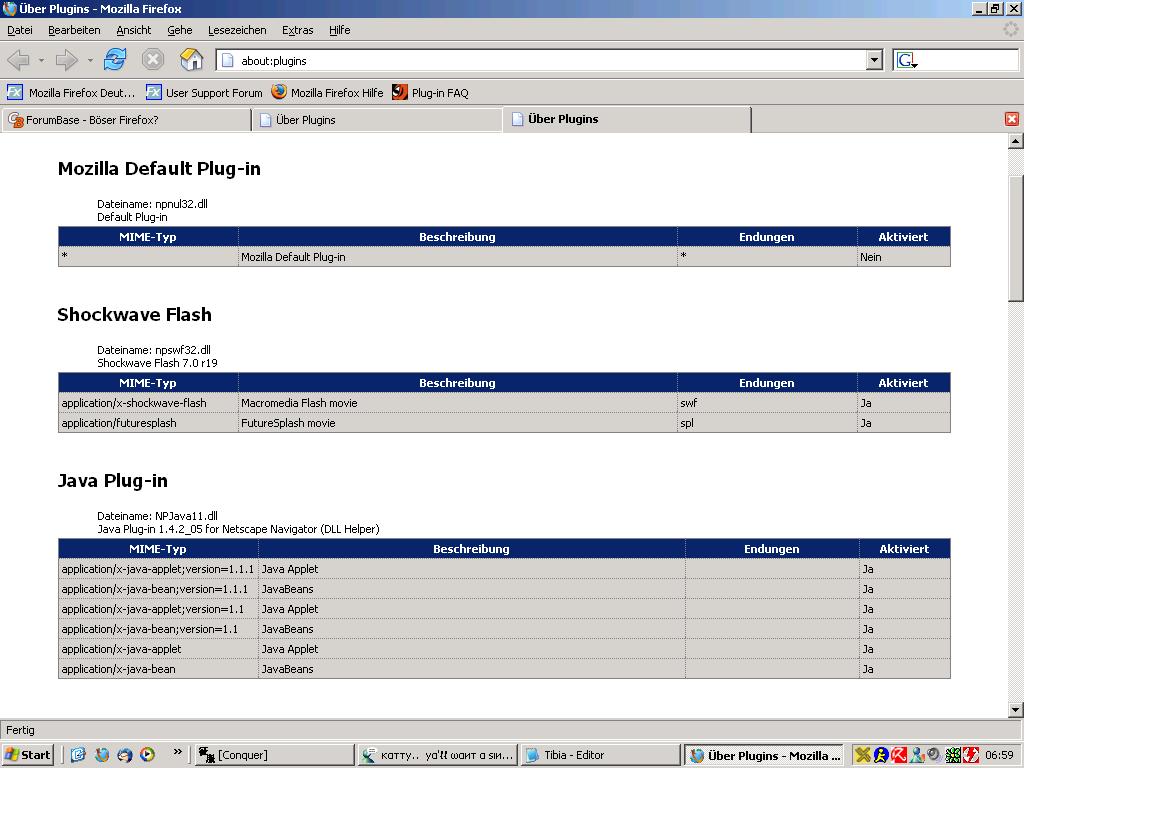Click the taskbar clock 06:59

click(x=999, y=755)
